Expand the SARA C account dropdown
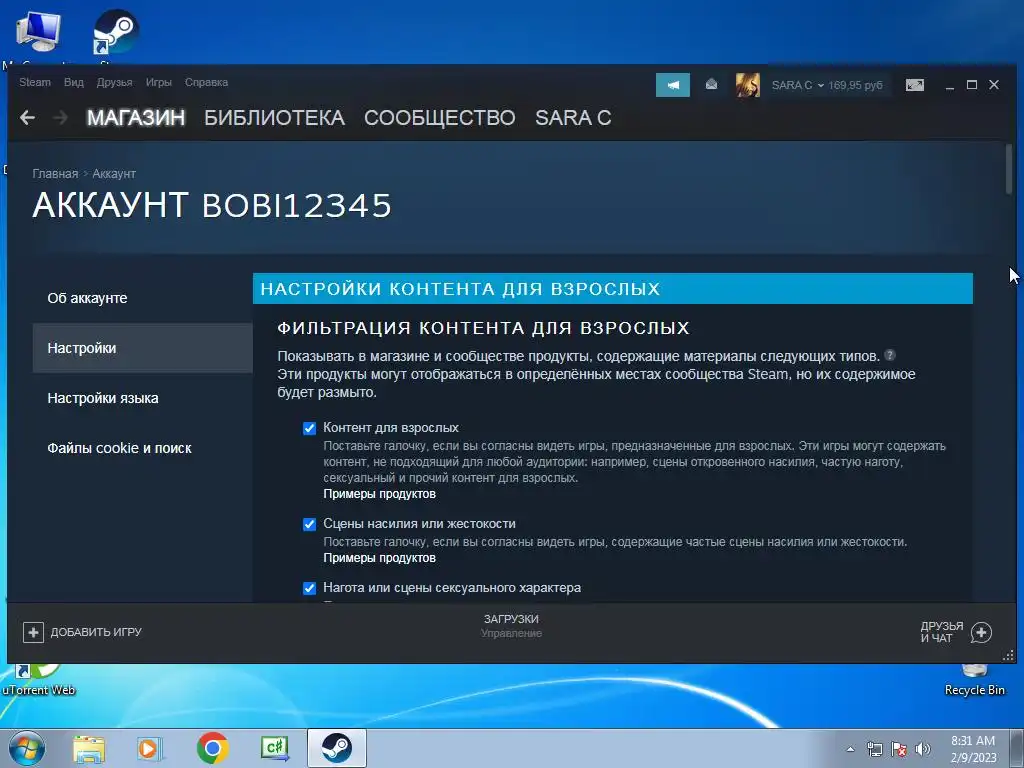The height and width of the screenshot is (768, 1024). 797,85
